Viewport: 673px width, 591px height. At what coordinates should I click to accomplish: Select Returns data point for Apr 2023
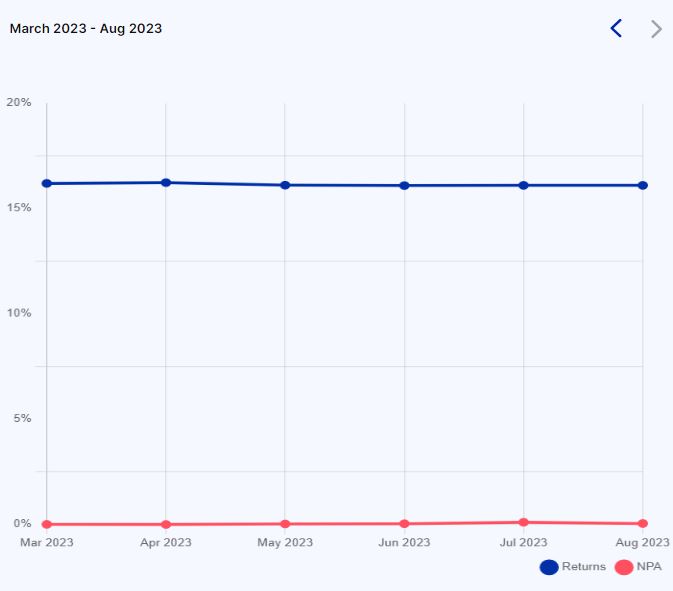coord(166,182)
